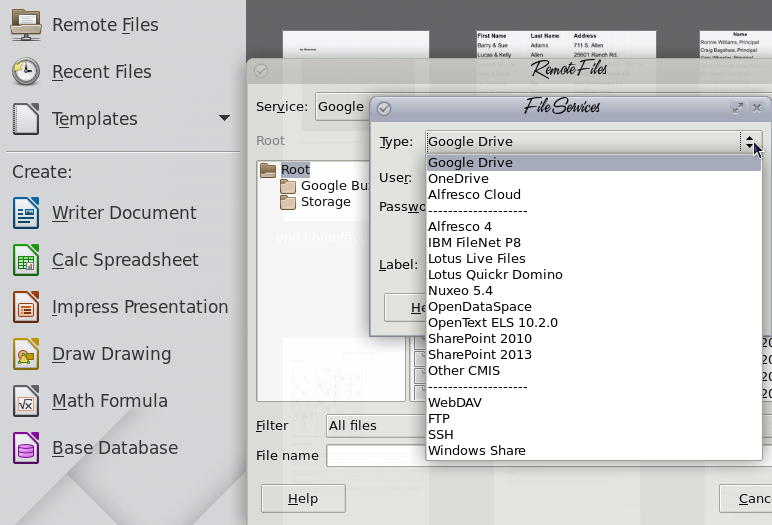Image resolution: width=772 pixels, height=525 pixels.
Task: Click Help button in Remote Files dialog
Action: point(303,498)
